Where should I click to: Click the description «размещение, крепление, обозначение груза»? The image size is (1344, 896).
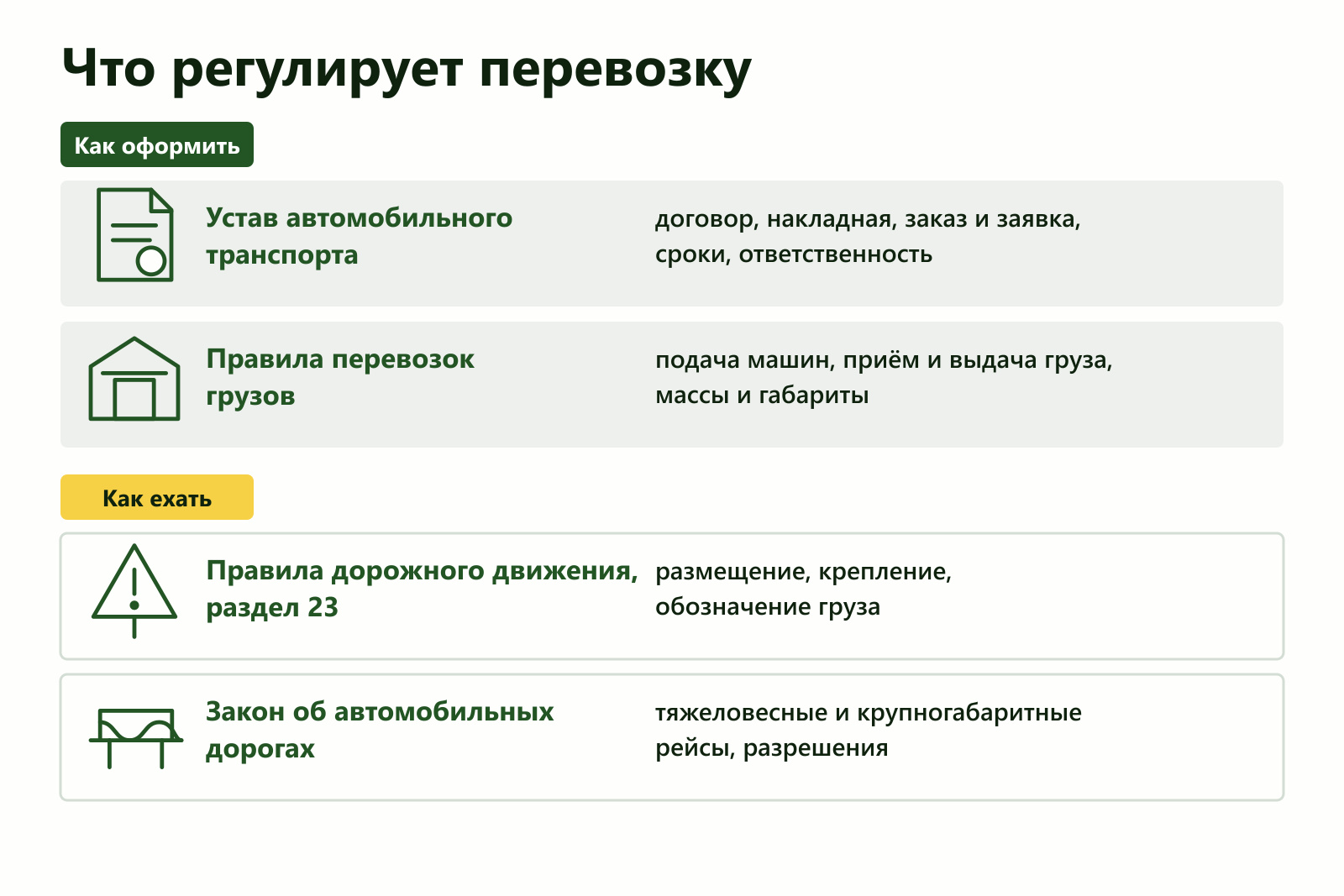pos(803,589)
